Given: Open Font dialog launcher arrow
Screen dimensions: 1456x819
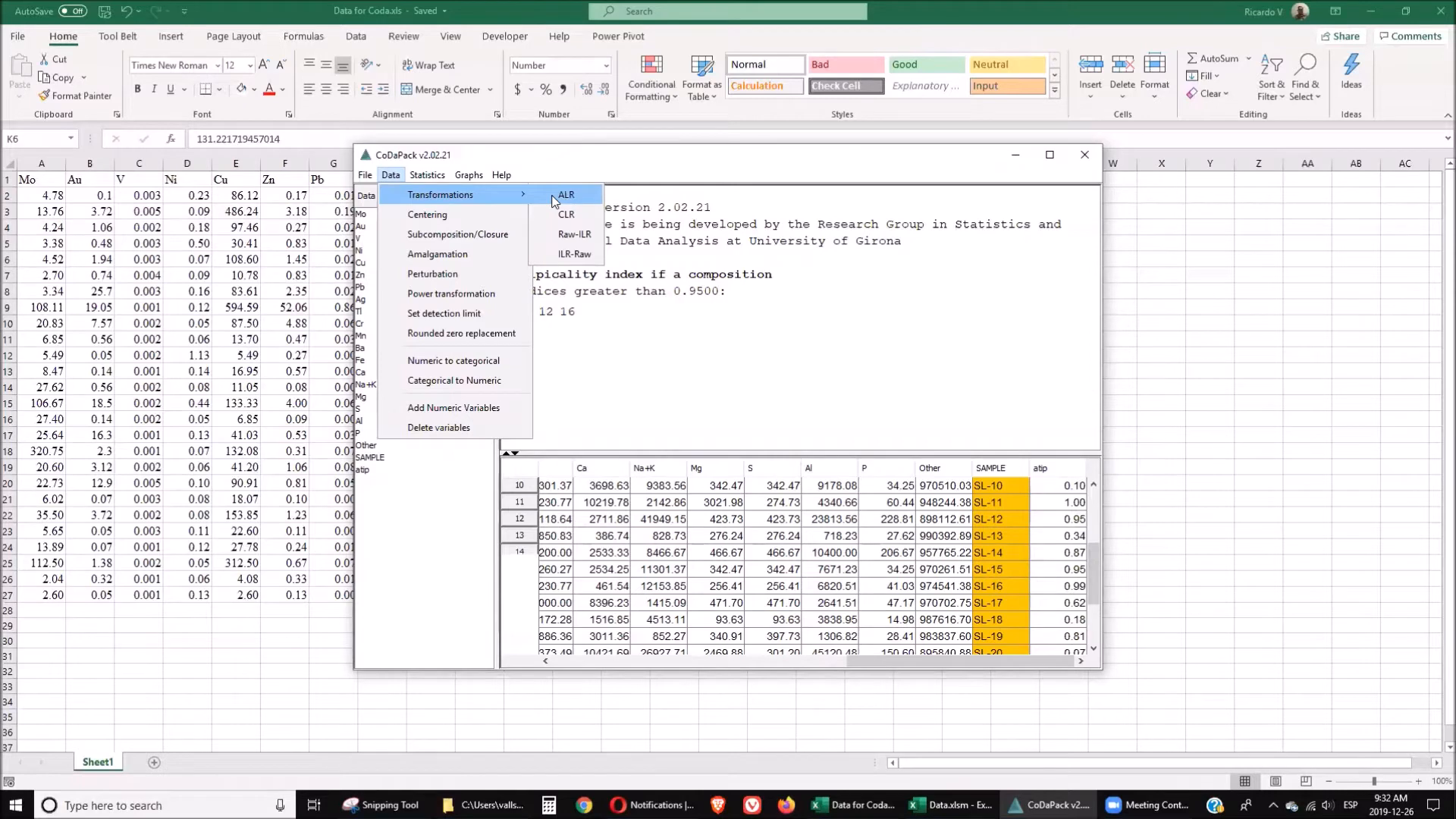Looking at the screenshot, I should coord(289,115).
